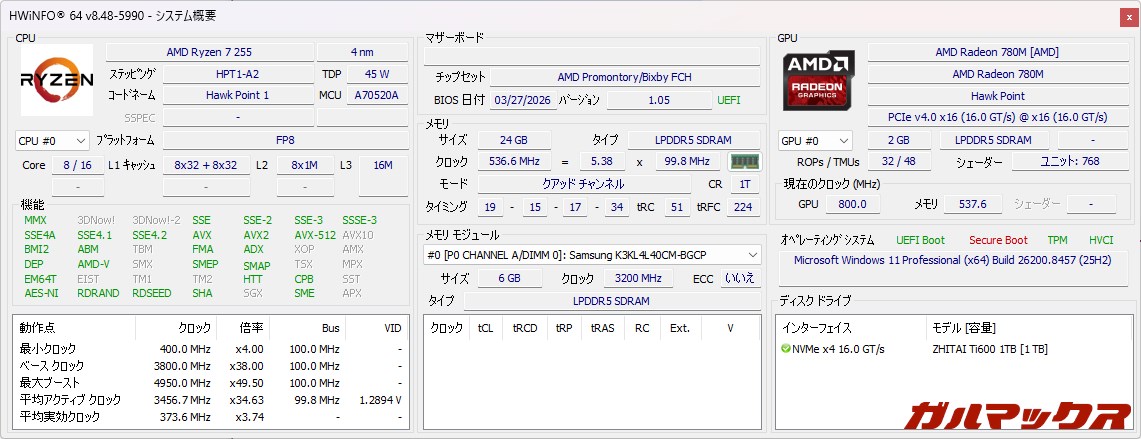
Task: Select the 平均実効クロック row
Action: [x=211, y=416]
